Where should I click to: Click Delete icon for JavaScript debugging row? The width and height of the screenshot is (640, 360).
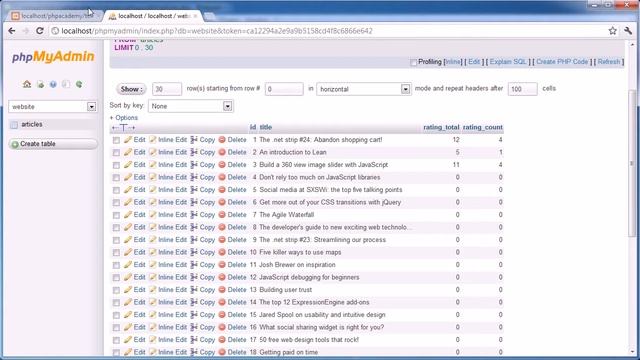[222, 277]
